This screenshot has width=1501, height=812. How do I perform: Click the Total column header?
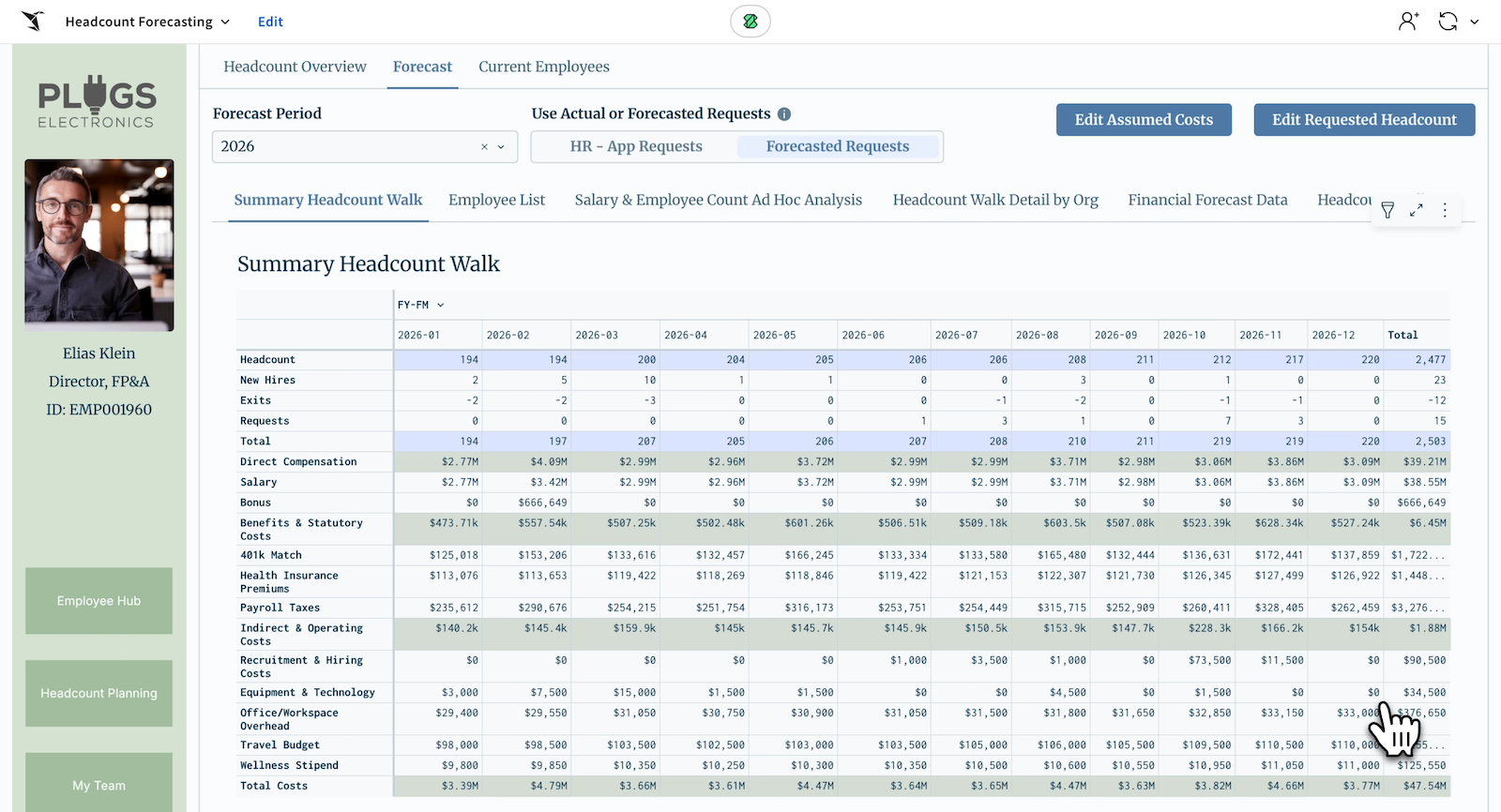(1417, 335)
